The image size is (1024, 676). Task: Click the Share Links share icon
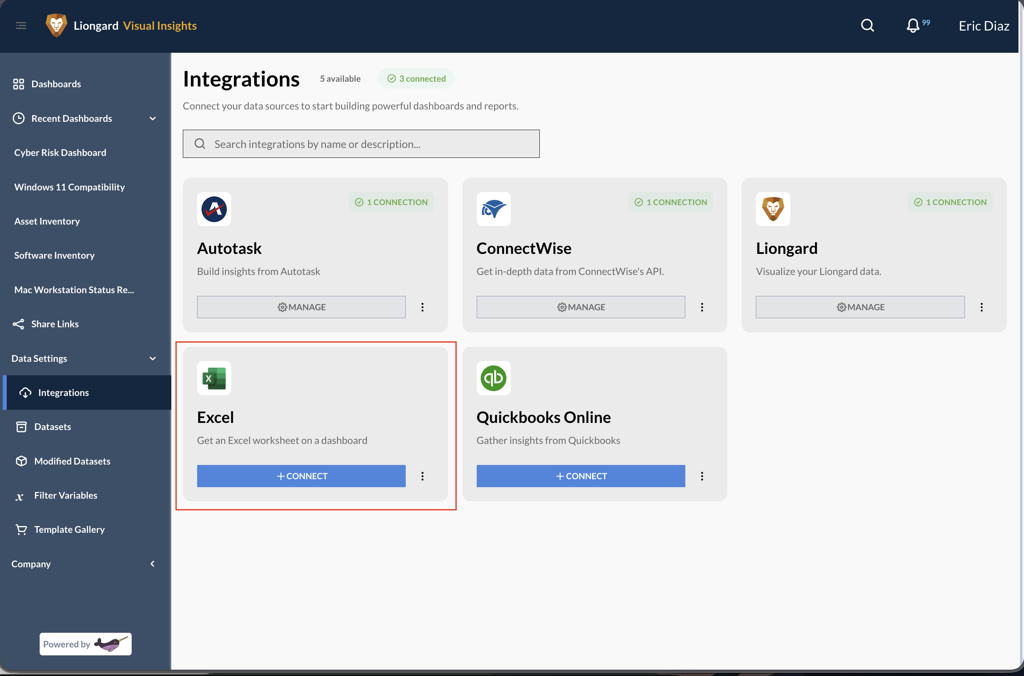pos(18,324)
